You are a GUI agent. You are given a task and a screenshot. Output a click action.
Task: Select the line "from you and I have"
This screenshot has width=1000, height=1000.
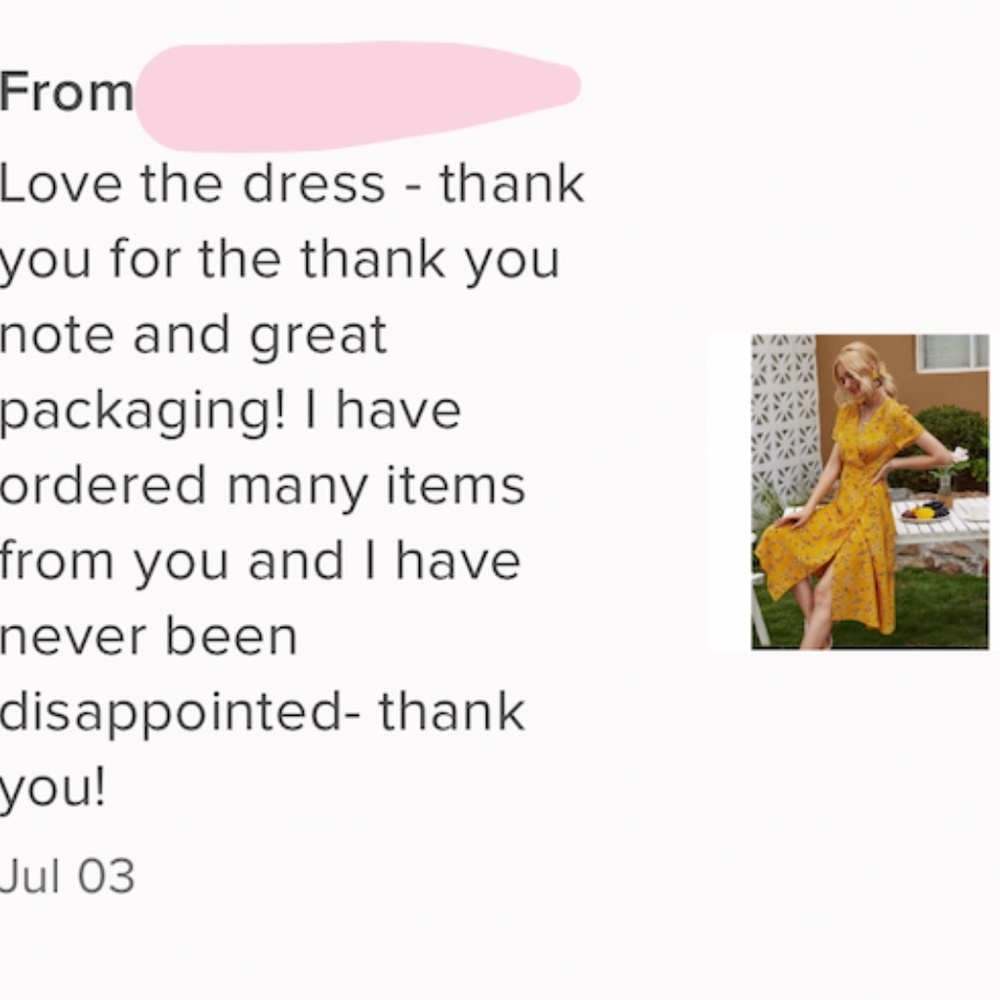point(260,561)
